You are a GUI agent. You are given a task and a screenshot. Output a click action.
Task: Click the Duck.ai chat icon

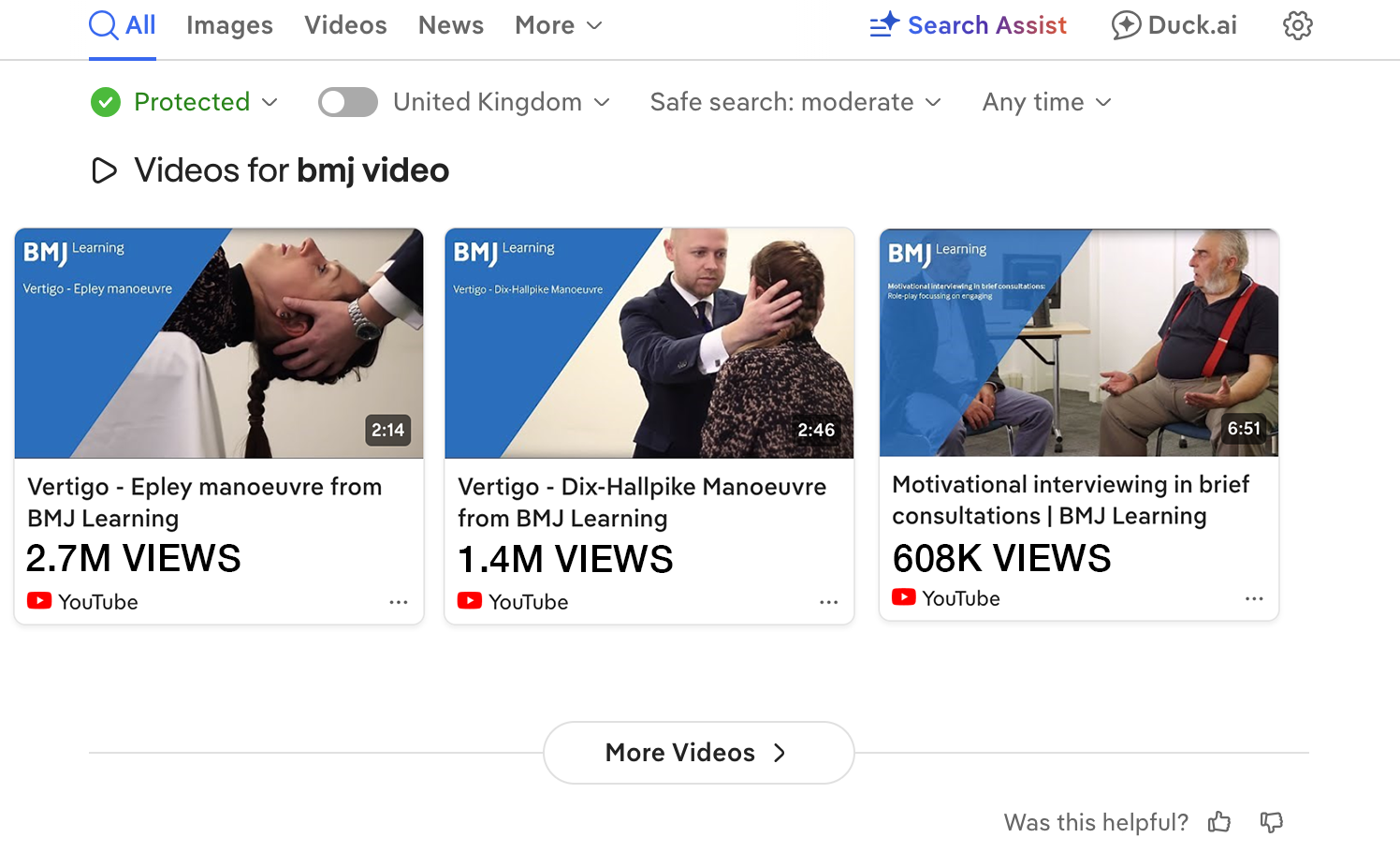pos(1126,25)
